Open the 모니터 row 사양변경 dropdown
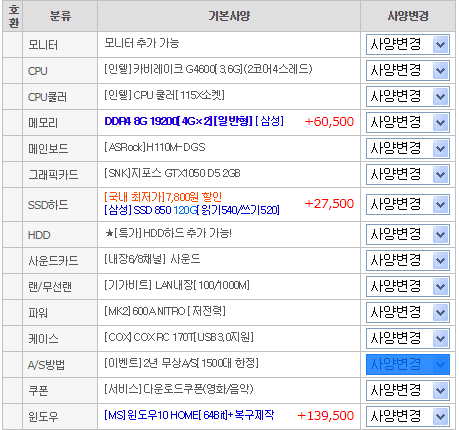459x430 pixels. (x=408, y=44)
